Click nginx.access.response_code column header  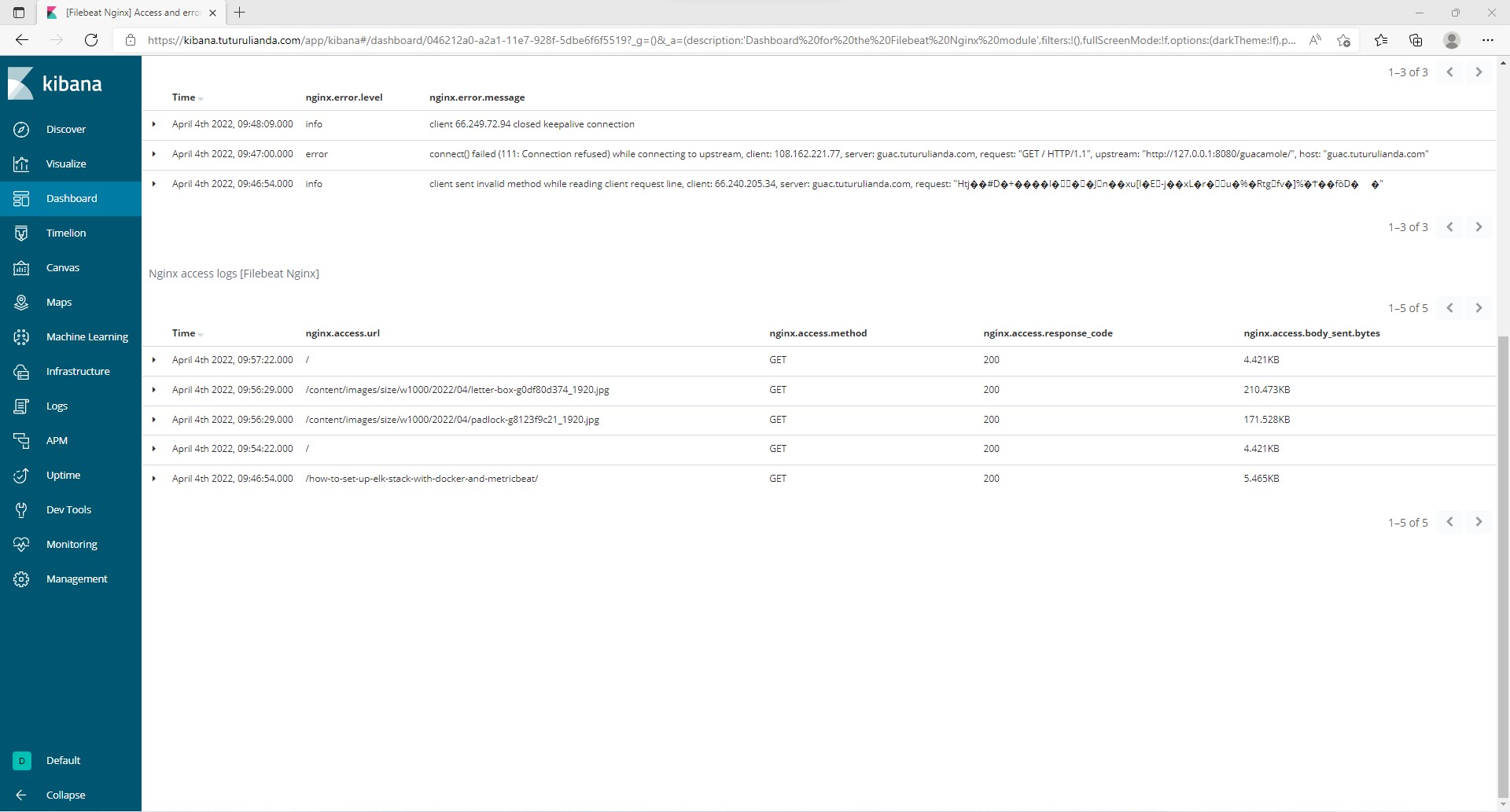(x=1048, y=333)
